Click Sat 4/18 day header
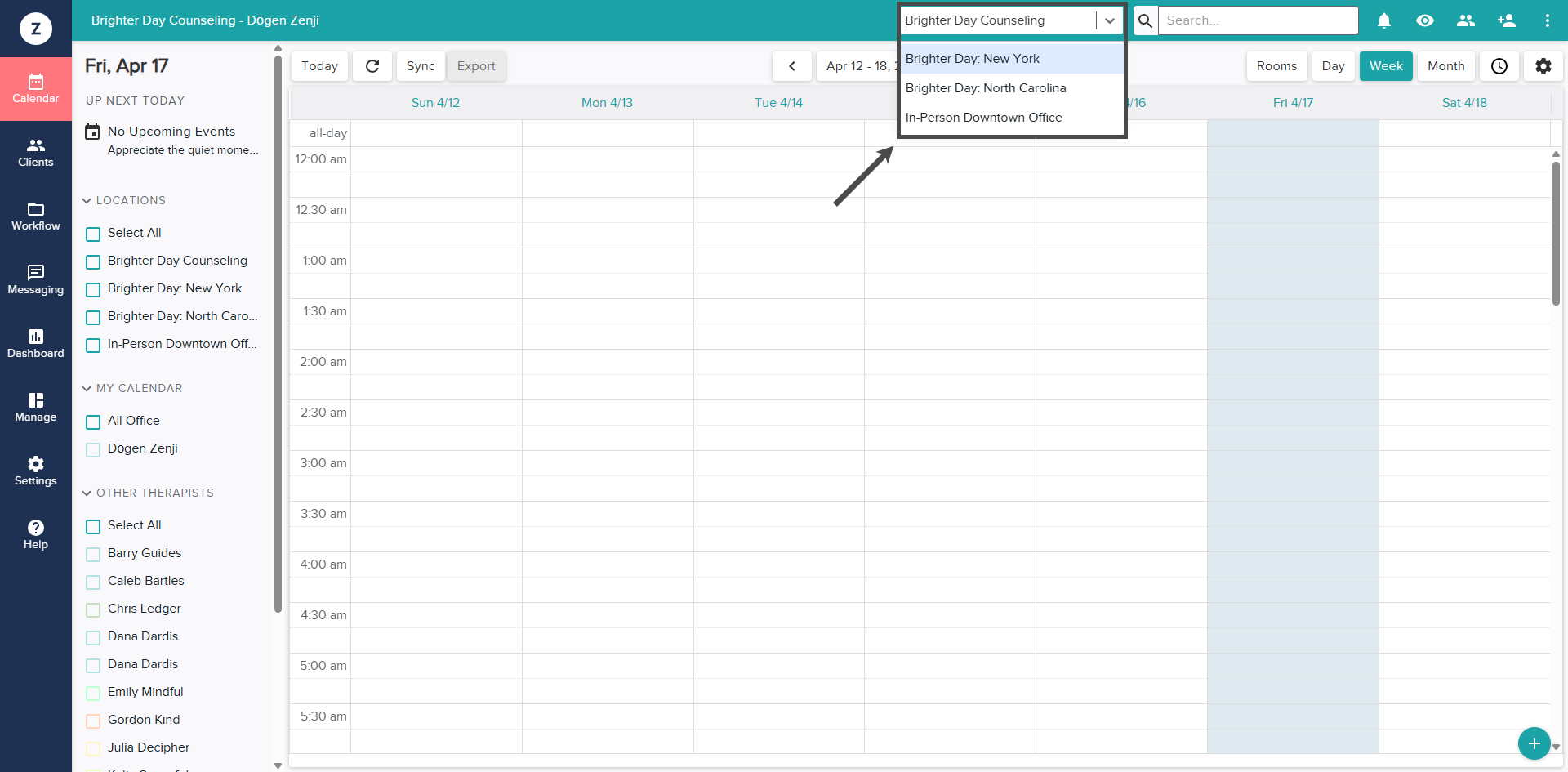Image resolution: width=1568 pixels, height=772 pixels. [1464, 103]
